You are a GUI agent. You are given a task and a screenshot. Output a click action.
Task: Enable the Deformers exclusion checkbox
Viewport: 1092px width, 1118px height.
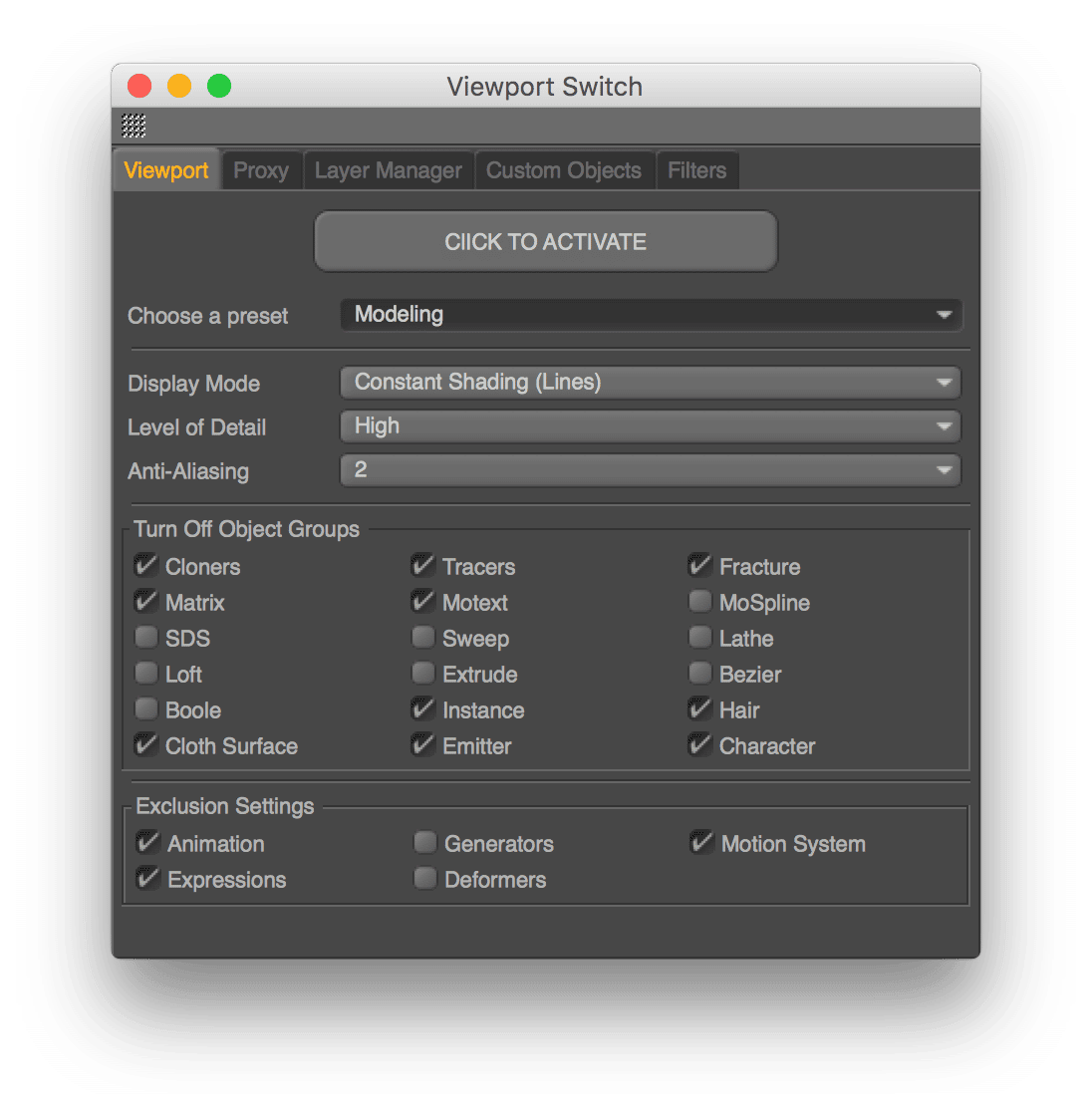pos(425,879)
